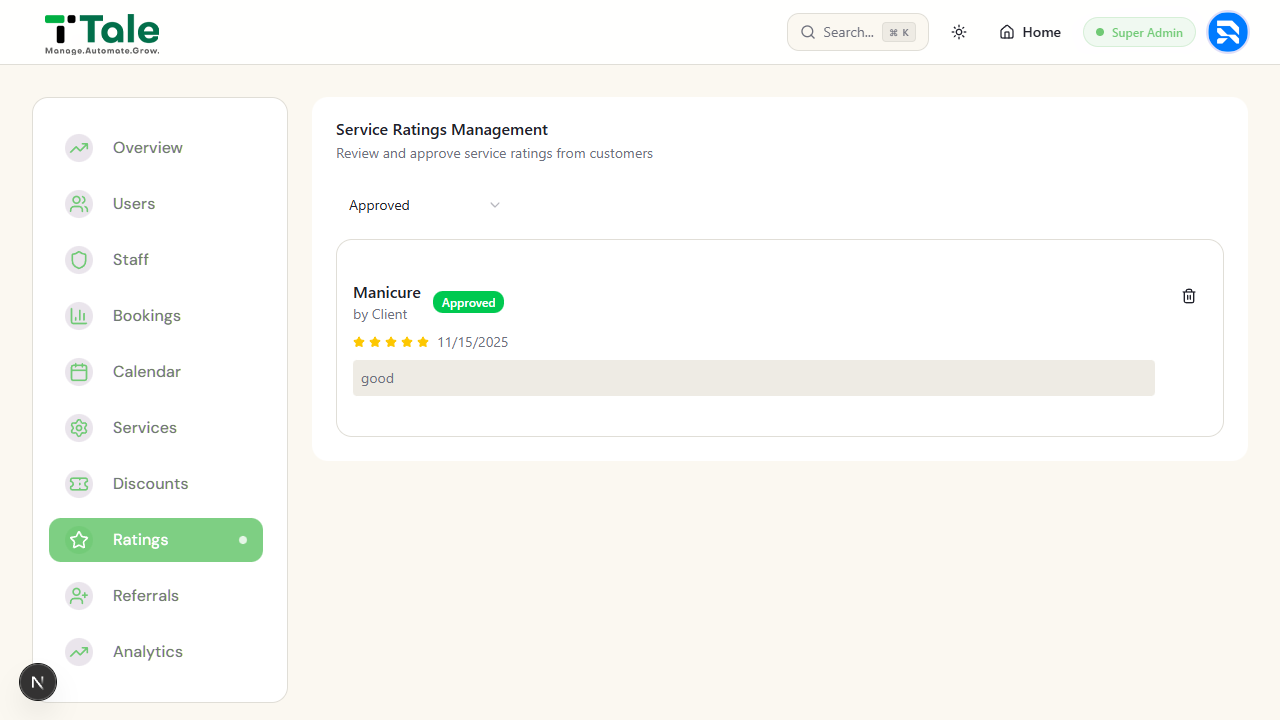Click the Users people icon in sidebar
This screenshot has height=720, width=1280.
(x=79, y=204)
